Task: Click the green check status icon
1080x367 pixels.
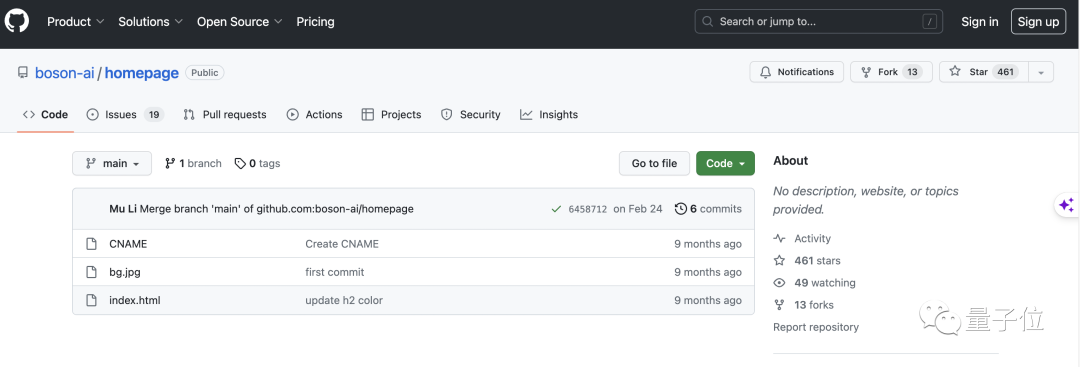Action: (557, 209)
